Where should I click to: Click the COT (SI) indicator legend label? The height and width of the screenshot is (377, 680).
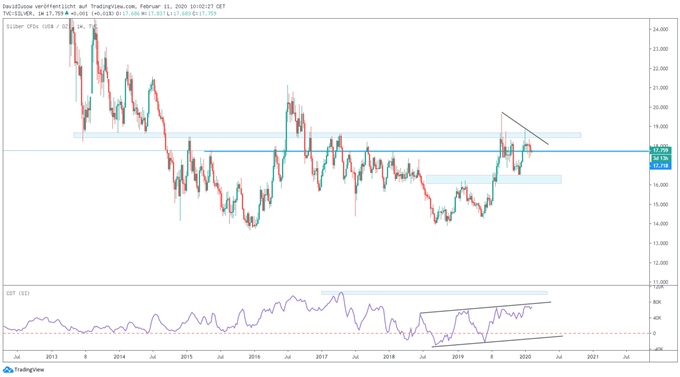pos(18,294)
